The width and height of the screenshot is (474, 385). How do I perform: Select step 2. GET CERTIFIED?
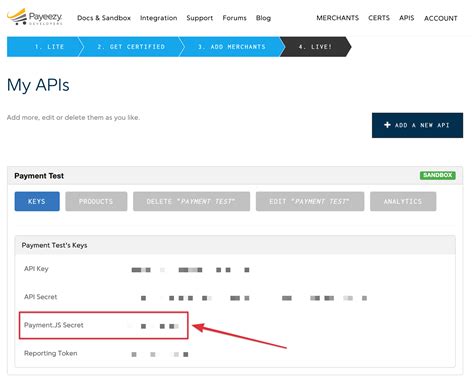(131, 47)
